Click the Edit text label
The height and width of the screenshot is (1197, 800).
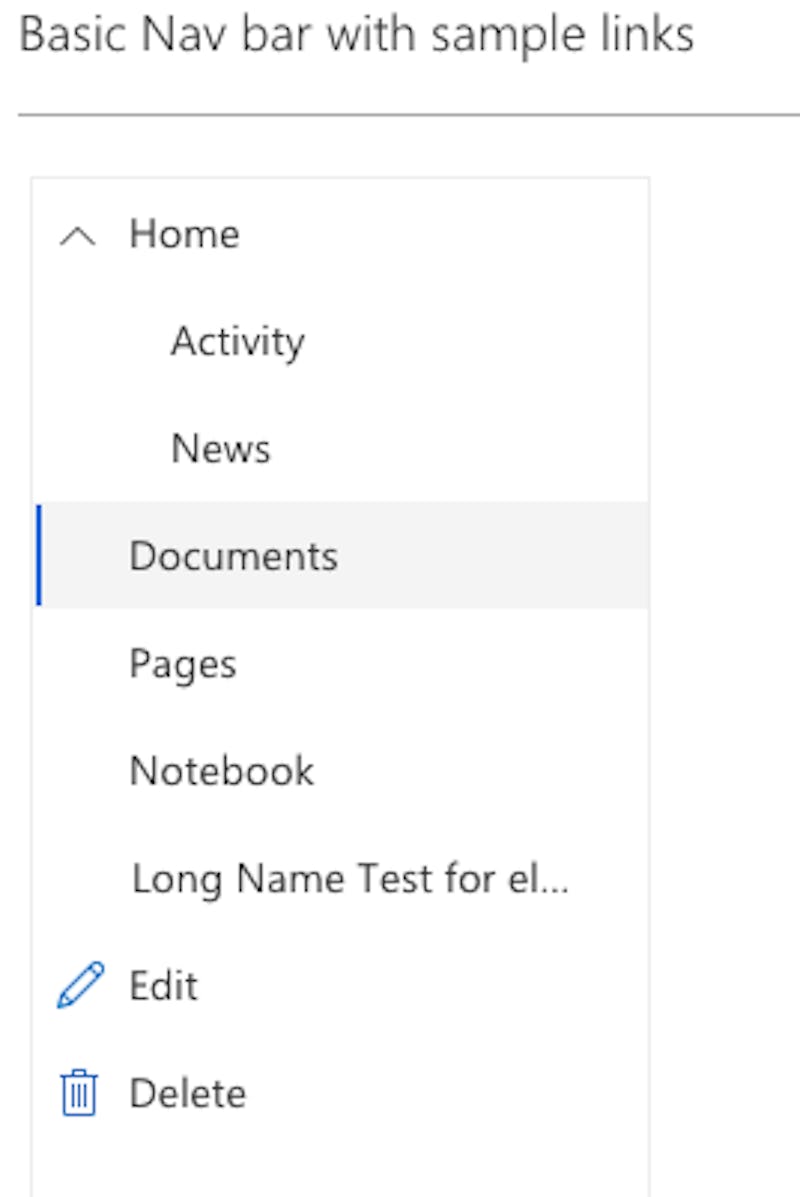[164, 986]
